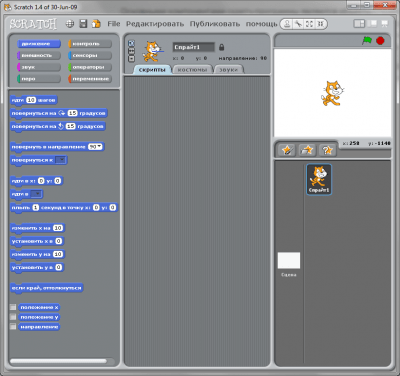Open the direction dropdown showing 90
The height and width of the screenshot is (376, 400).
click(95, 147)
